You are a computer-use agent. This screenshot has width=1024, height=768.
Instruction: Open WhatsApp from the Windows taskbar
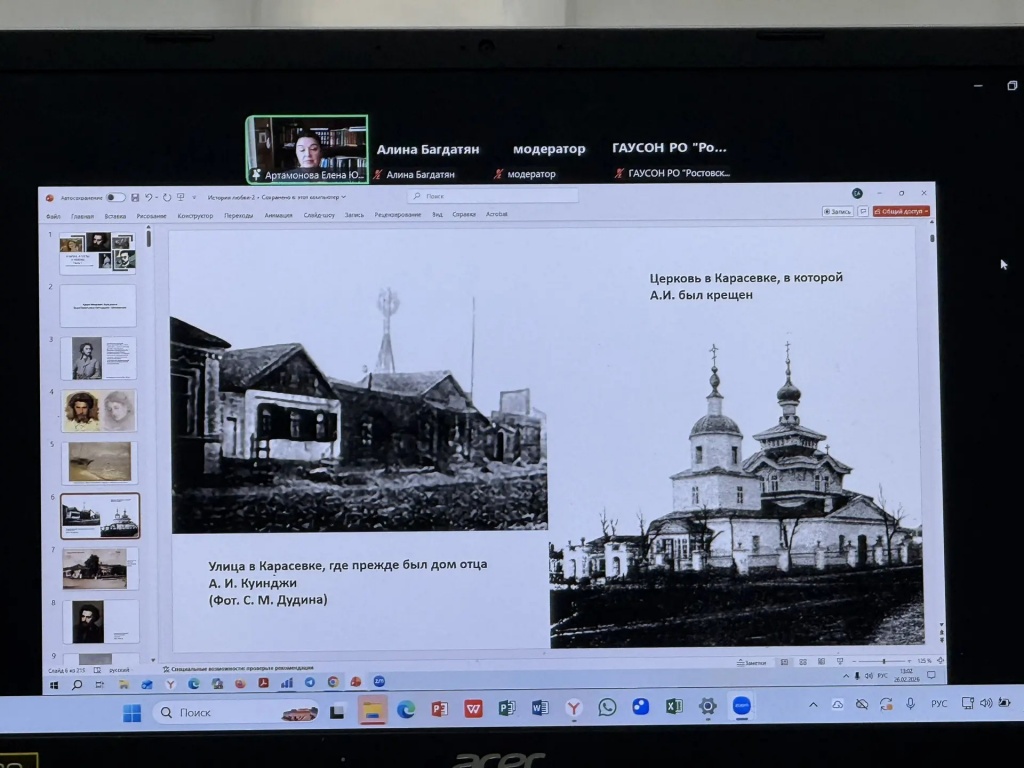point(607,707)
